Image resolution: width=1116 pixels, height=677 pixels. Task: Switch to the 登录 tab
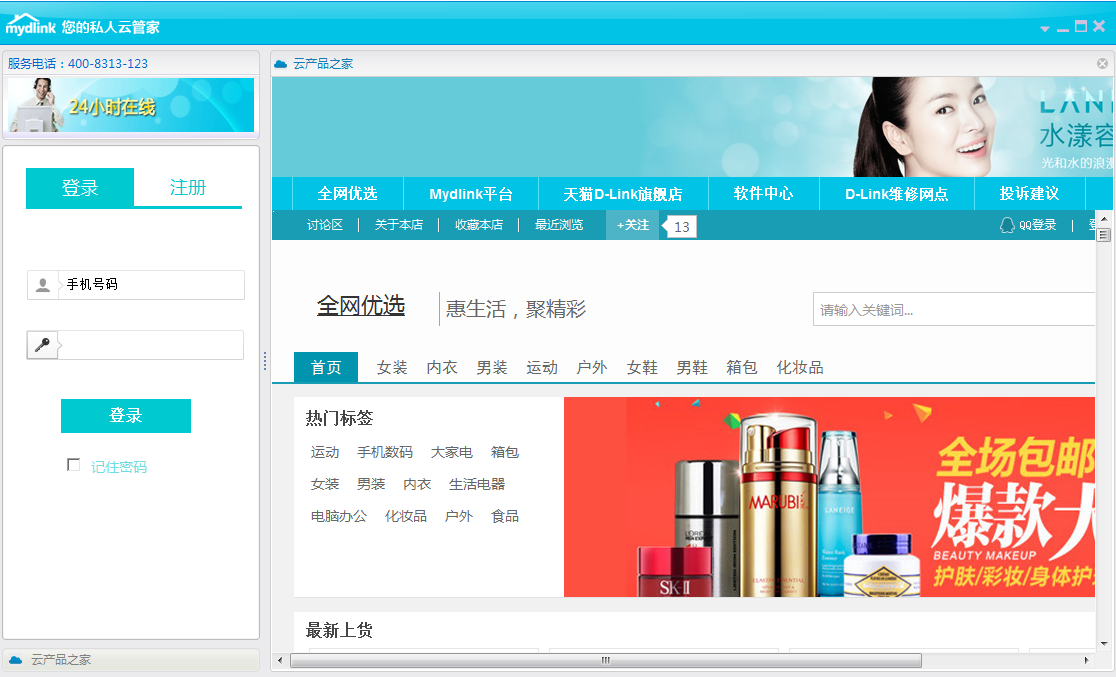point(80,188)
